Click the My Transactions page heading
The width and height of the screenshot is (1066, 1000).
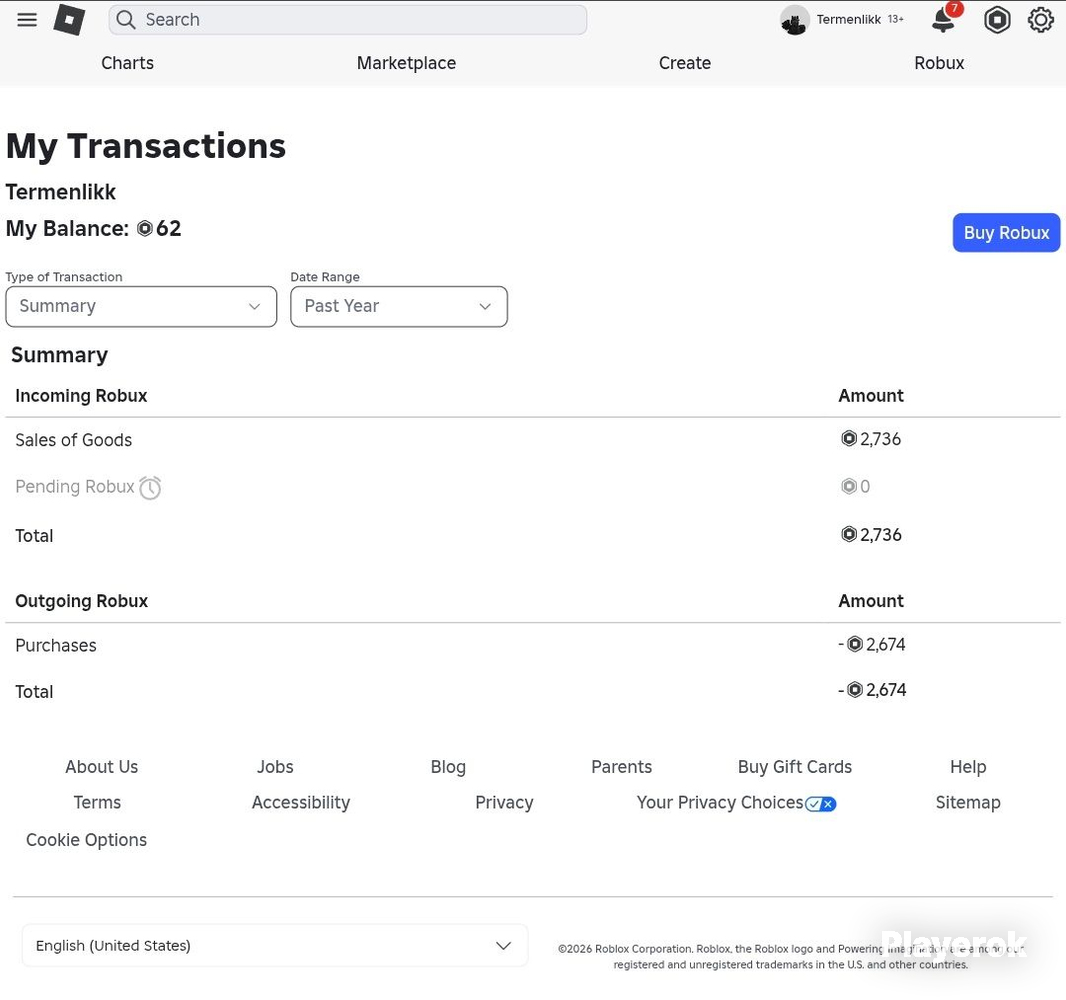pos(145,146)
